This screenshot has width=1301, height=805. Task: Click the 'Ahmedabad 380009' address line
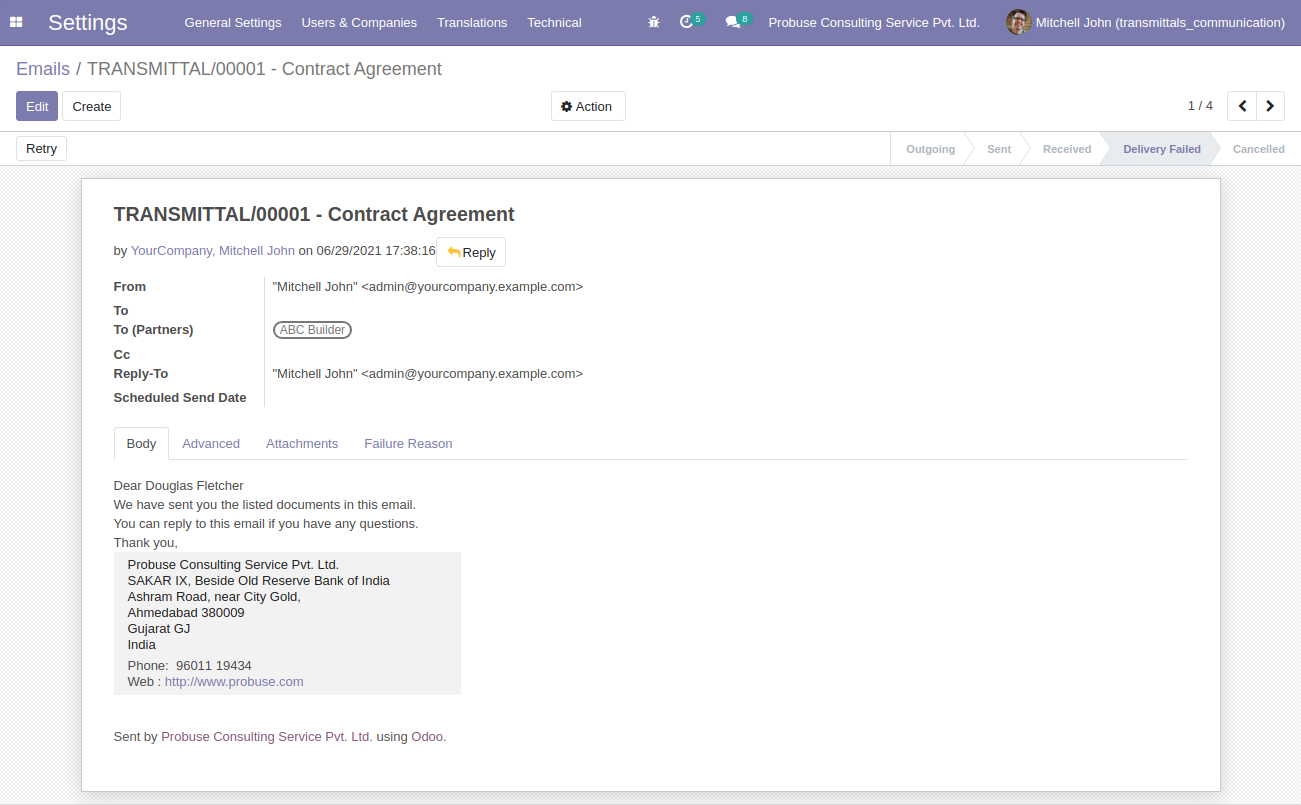pyautogui.click(x=186, y=613)
